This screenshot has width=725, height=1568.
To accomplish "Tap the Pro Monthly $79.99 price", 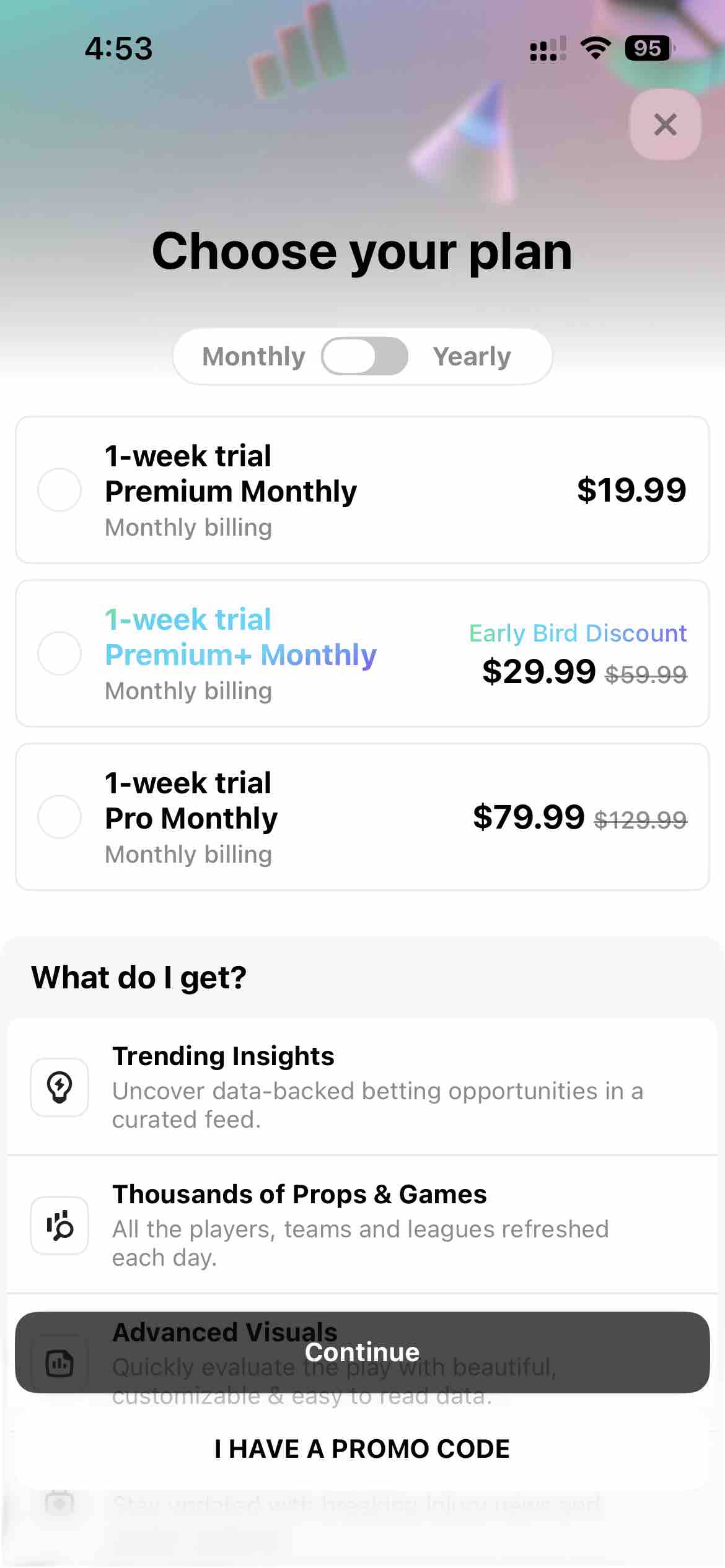I will tap(530, 817).
